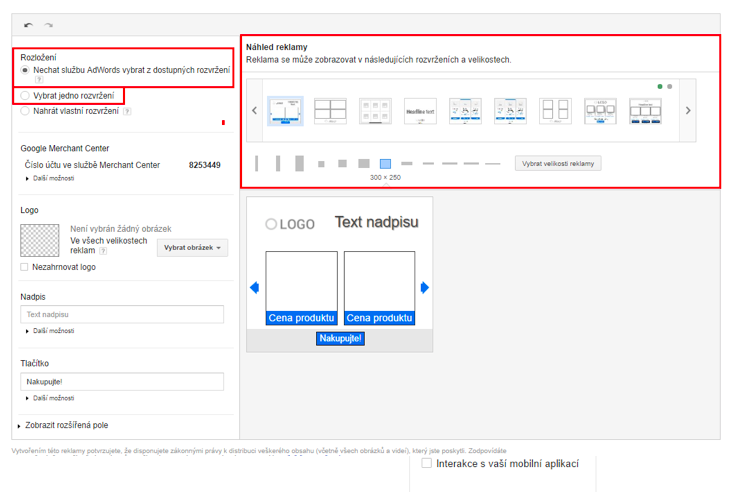Viewport: 730px width, 499px height.
Task: Select the thinnest longest horizontal banner size icon
Action: (493, 164)
